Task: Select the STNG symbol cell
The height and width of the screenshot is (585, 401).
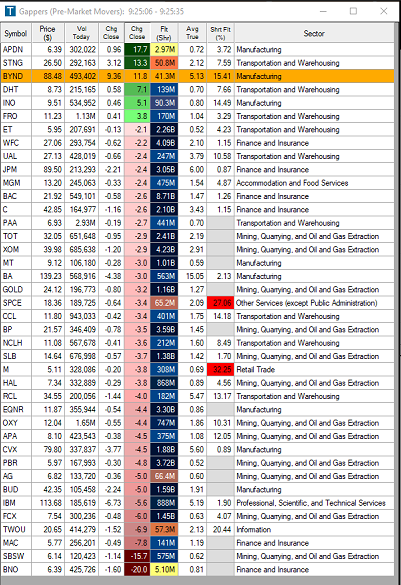Action: 16,63
